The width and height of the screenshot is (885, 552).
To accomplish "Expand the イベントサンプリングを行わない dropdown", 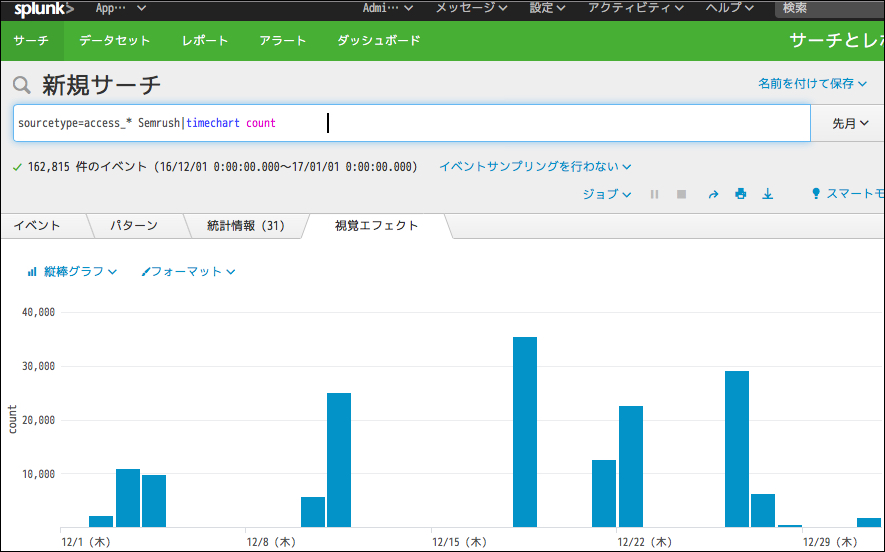I will 535,167.
